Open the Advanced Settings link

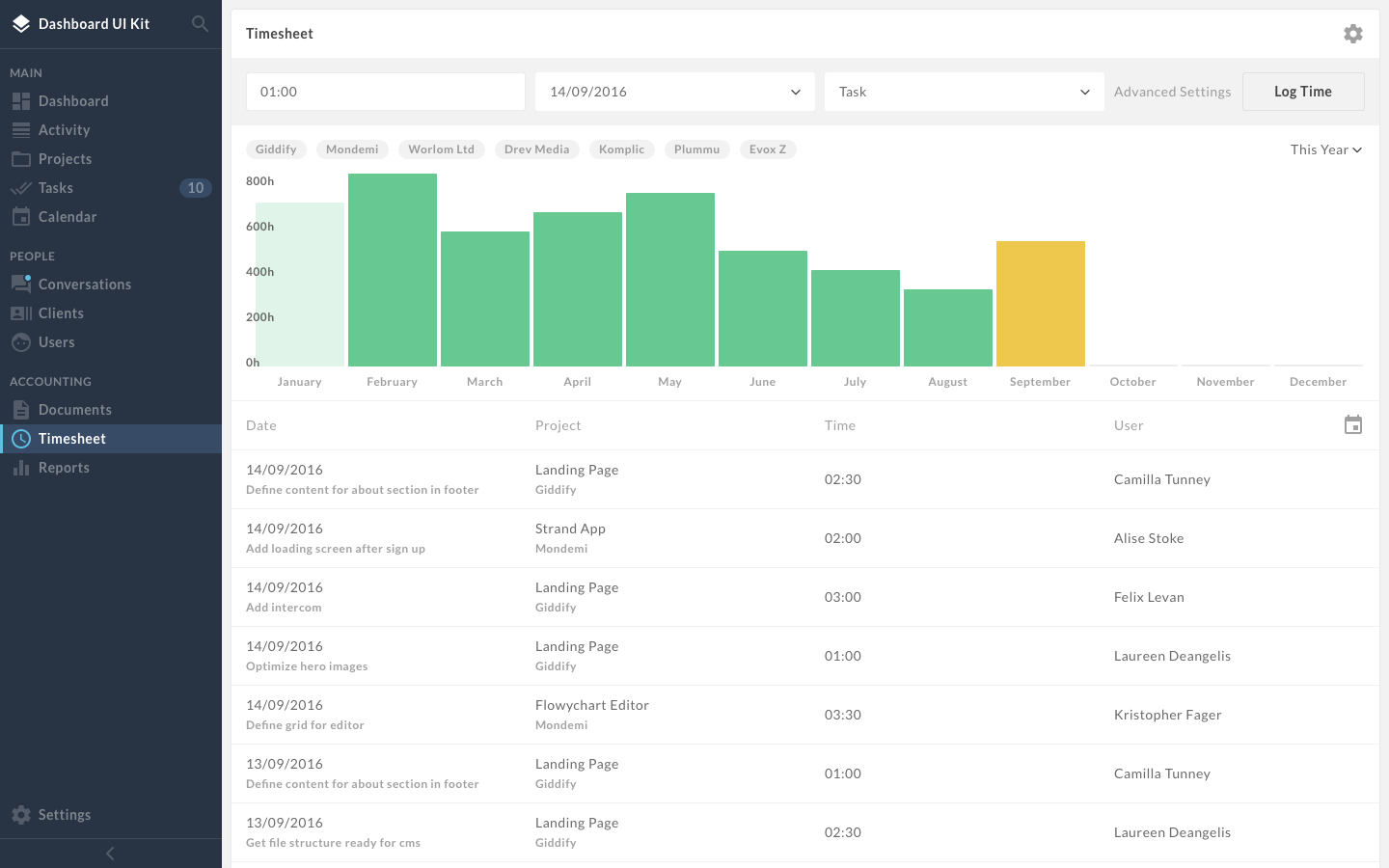click(1173, 92)
